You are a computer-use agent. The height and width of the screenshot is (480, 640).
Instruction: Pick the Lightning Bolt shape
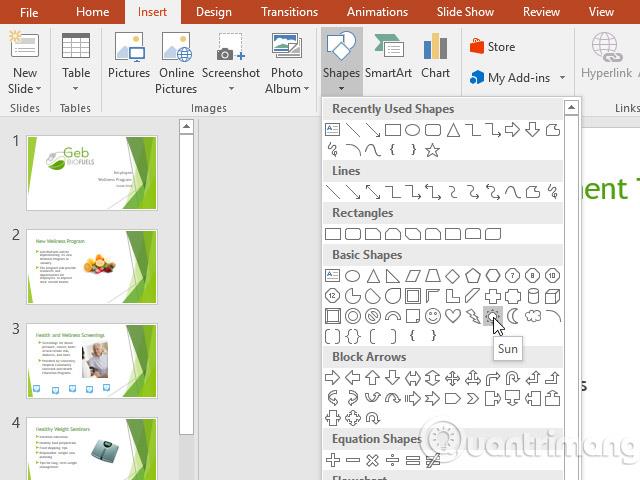(x=473, y=316)
